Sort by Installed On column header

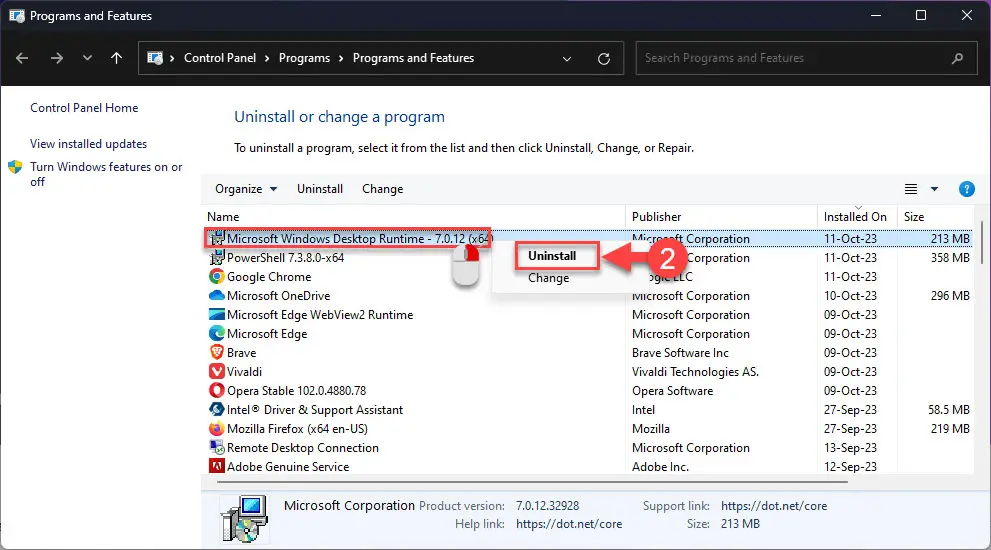(857, 217)
